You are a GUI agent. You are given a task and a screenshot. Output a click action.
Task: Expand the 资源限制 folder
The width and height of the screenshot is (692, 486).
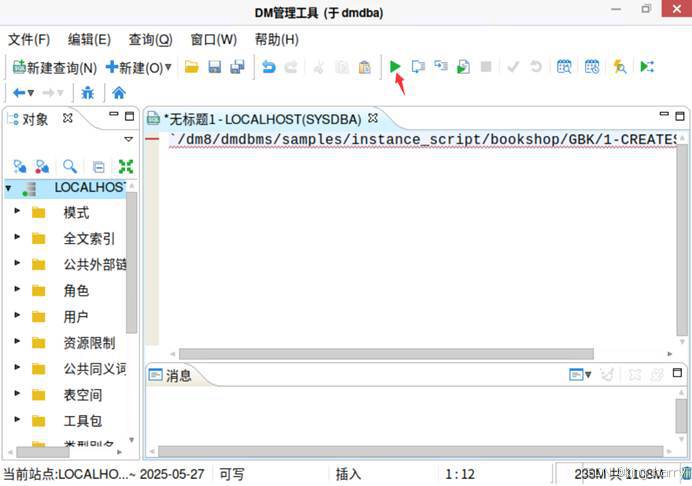tap(17, 341)
